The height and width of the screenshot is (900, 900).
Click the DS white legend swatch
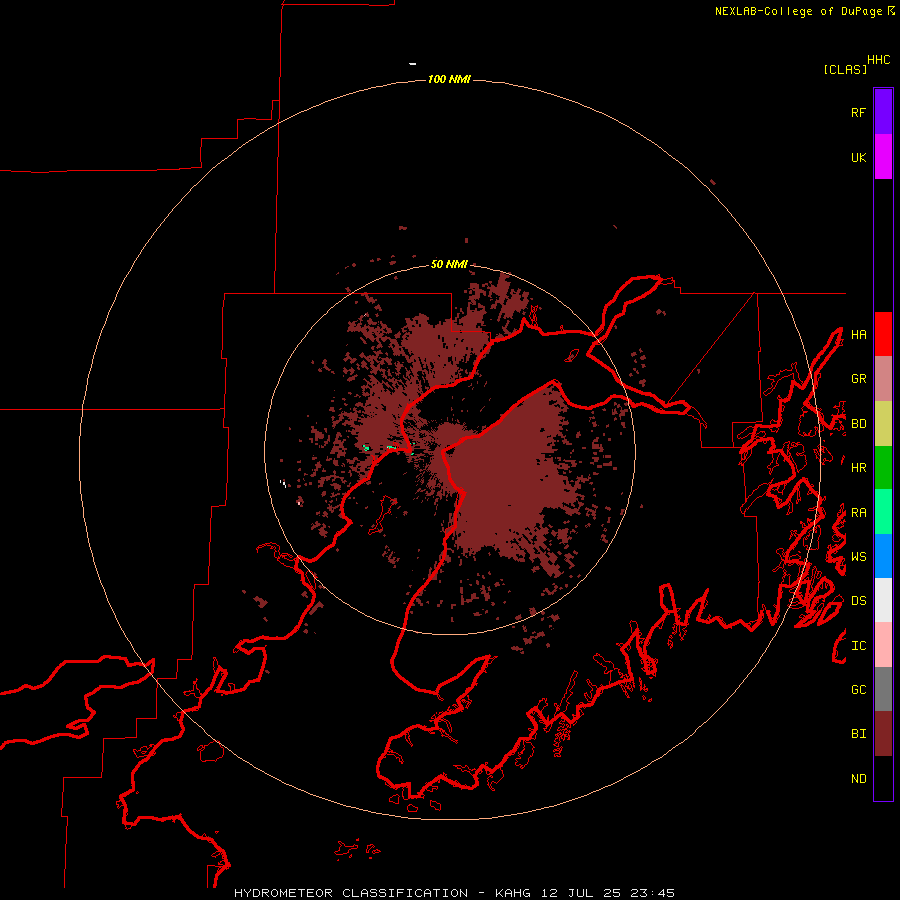coord(883,600)
